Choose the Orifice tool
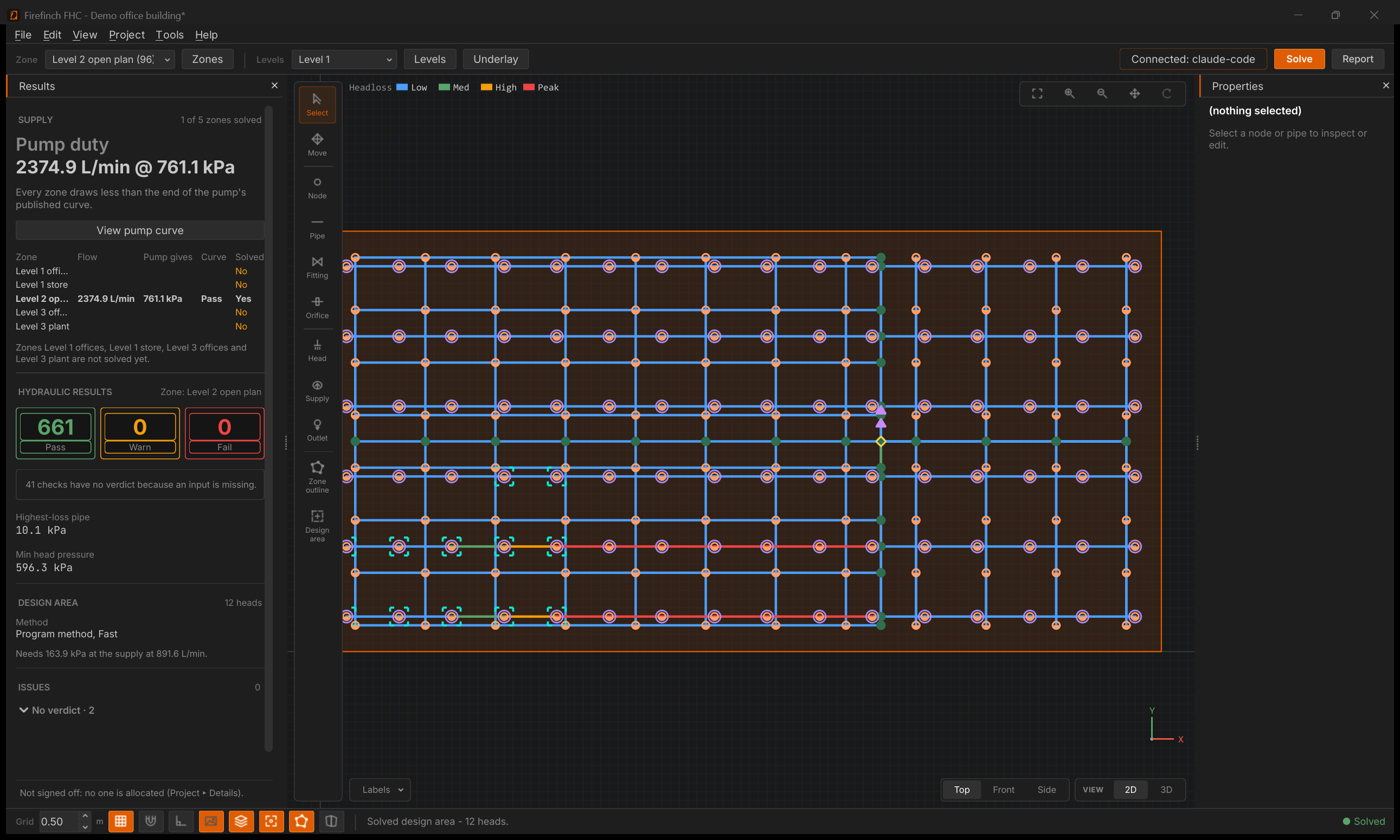The width and height of the screenshot is (1400, 840). [x=317, y=308]
